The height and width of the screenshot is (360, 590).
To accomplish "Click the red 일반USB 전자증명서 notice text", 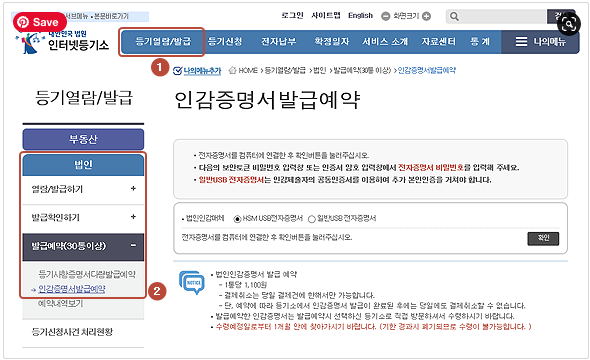I will pos(231,180).
